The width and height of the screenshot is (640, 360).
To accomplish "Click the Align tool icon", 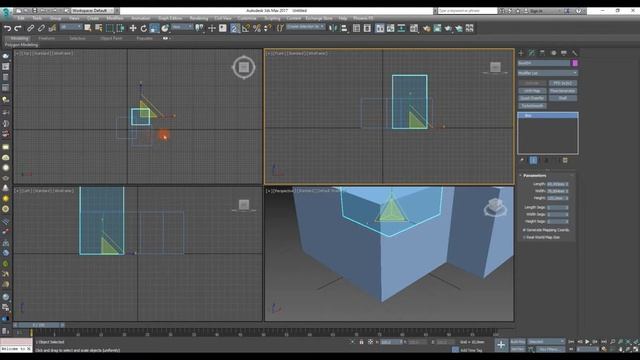I will pyautogui.click(x=344, y=28).
